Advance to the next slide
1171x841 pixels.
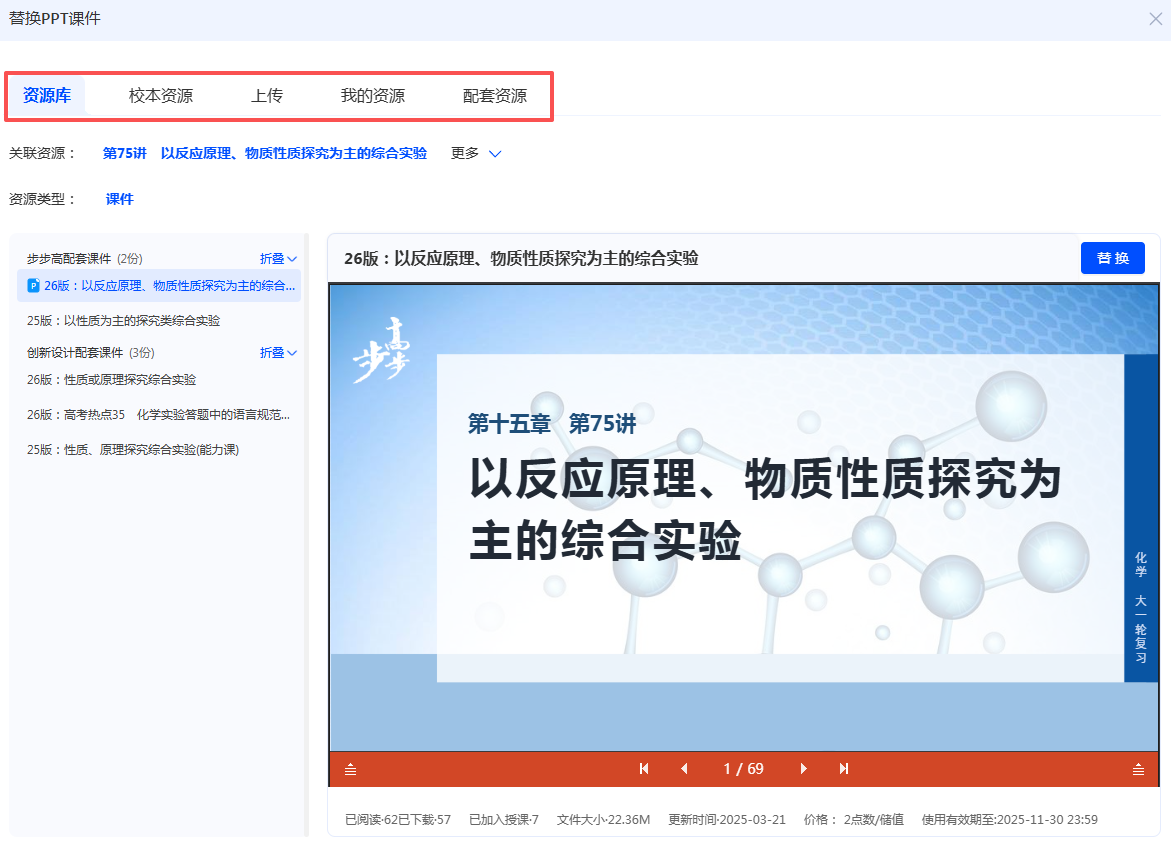(804, 769)
